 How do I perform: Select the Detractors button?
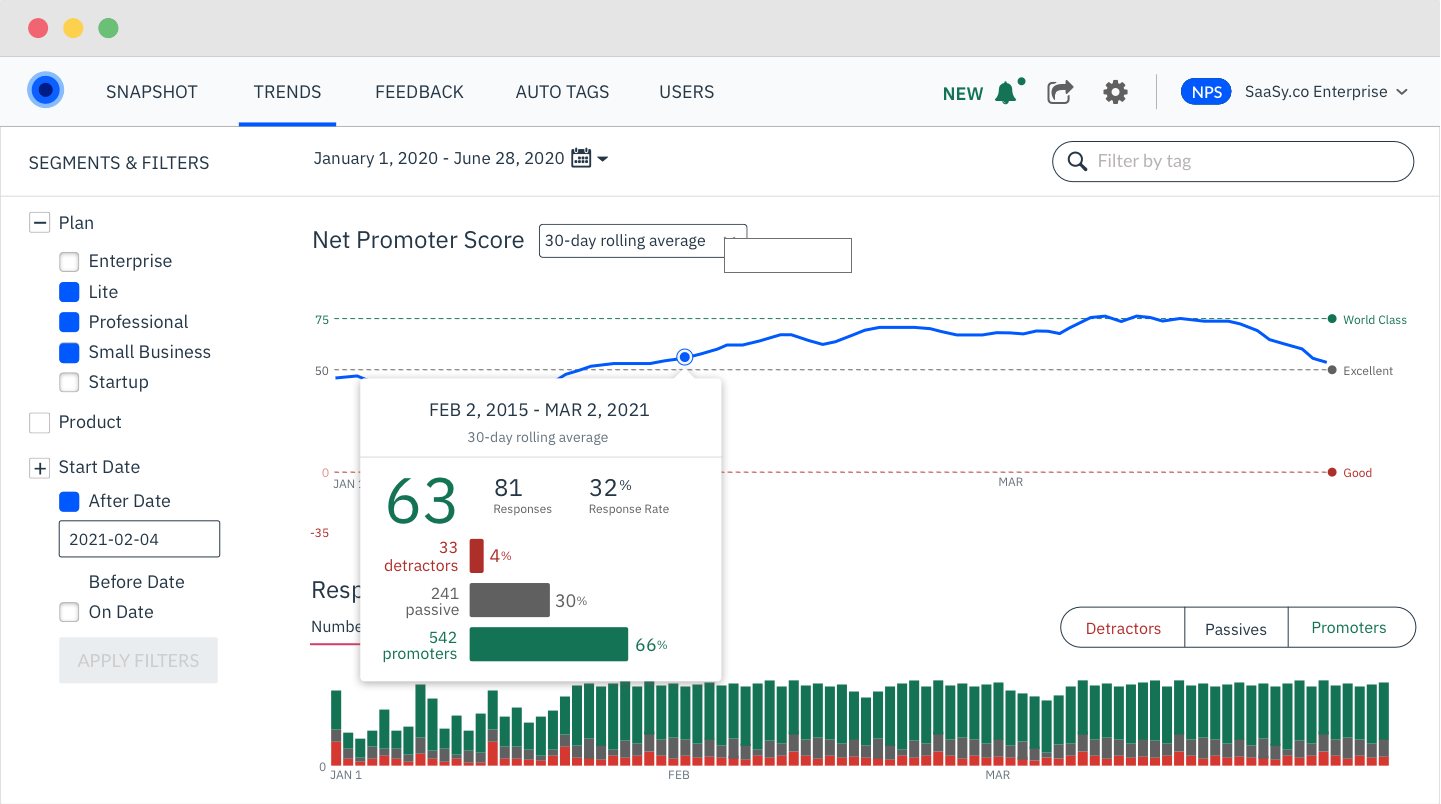pos(1123,628)
